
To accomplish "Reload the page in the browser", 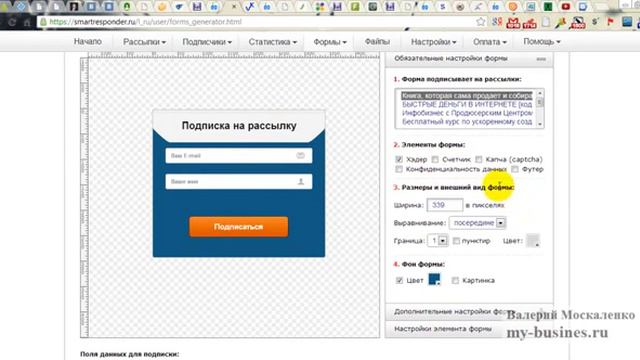I will (11, 22).
